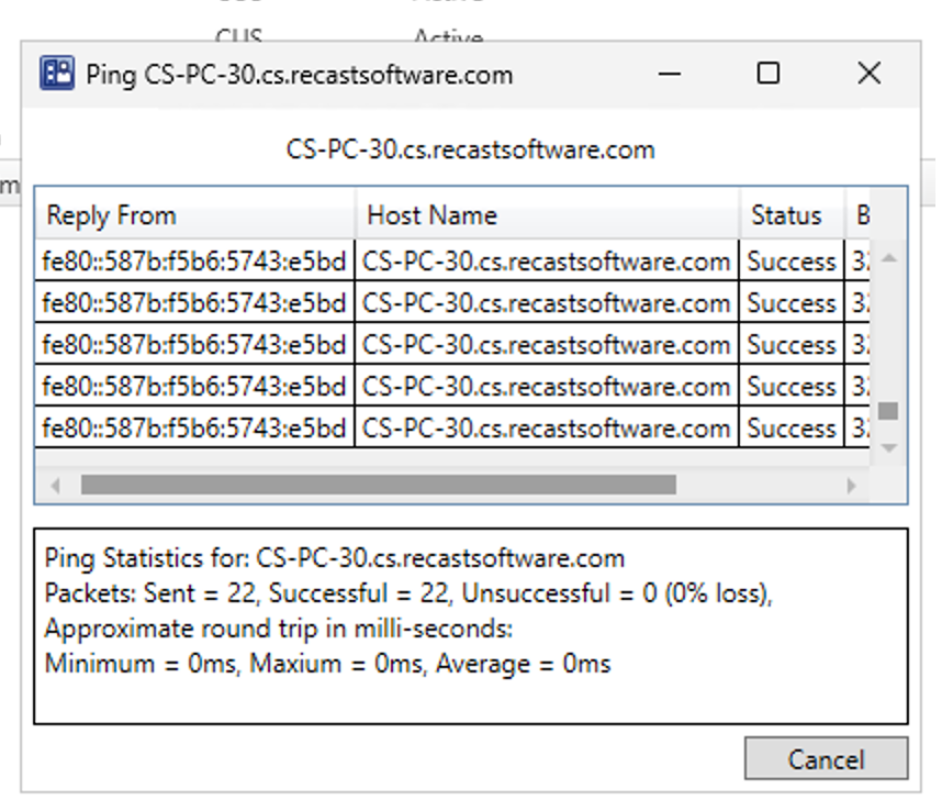Click the partially visible column header after Status

tap(860, 215)
